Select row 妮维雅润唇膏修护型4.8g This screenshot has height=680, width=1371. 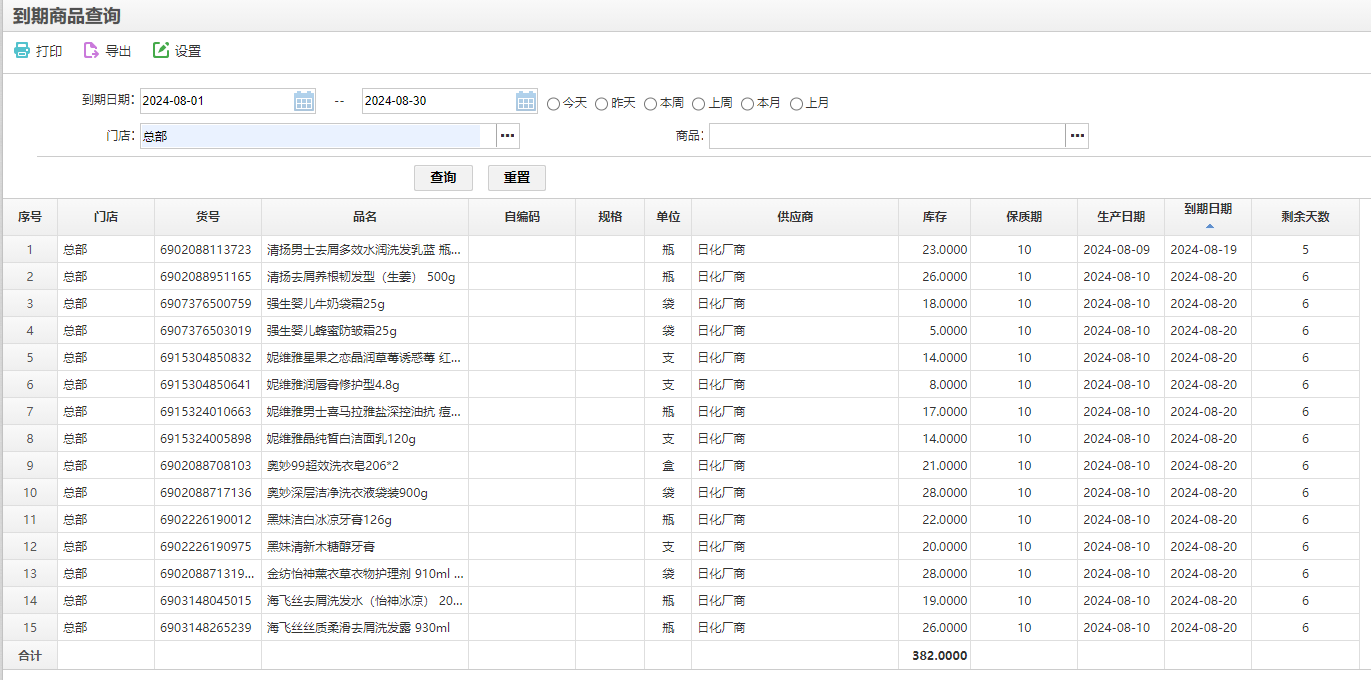681,384
